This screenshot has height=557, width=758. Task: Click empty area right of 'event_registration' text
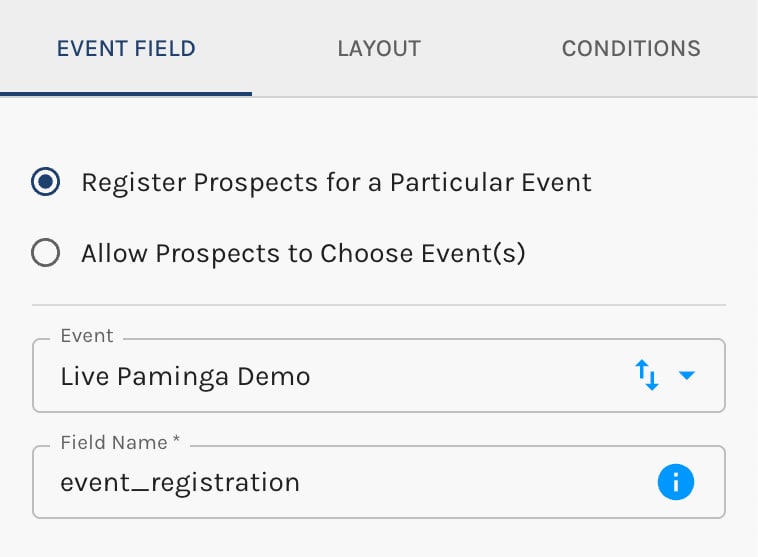pyautogui.click(x=470, y=483)
